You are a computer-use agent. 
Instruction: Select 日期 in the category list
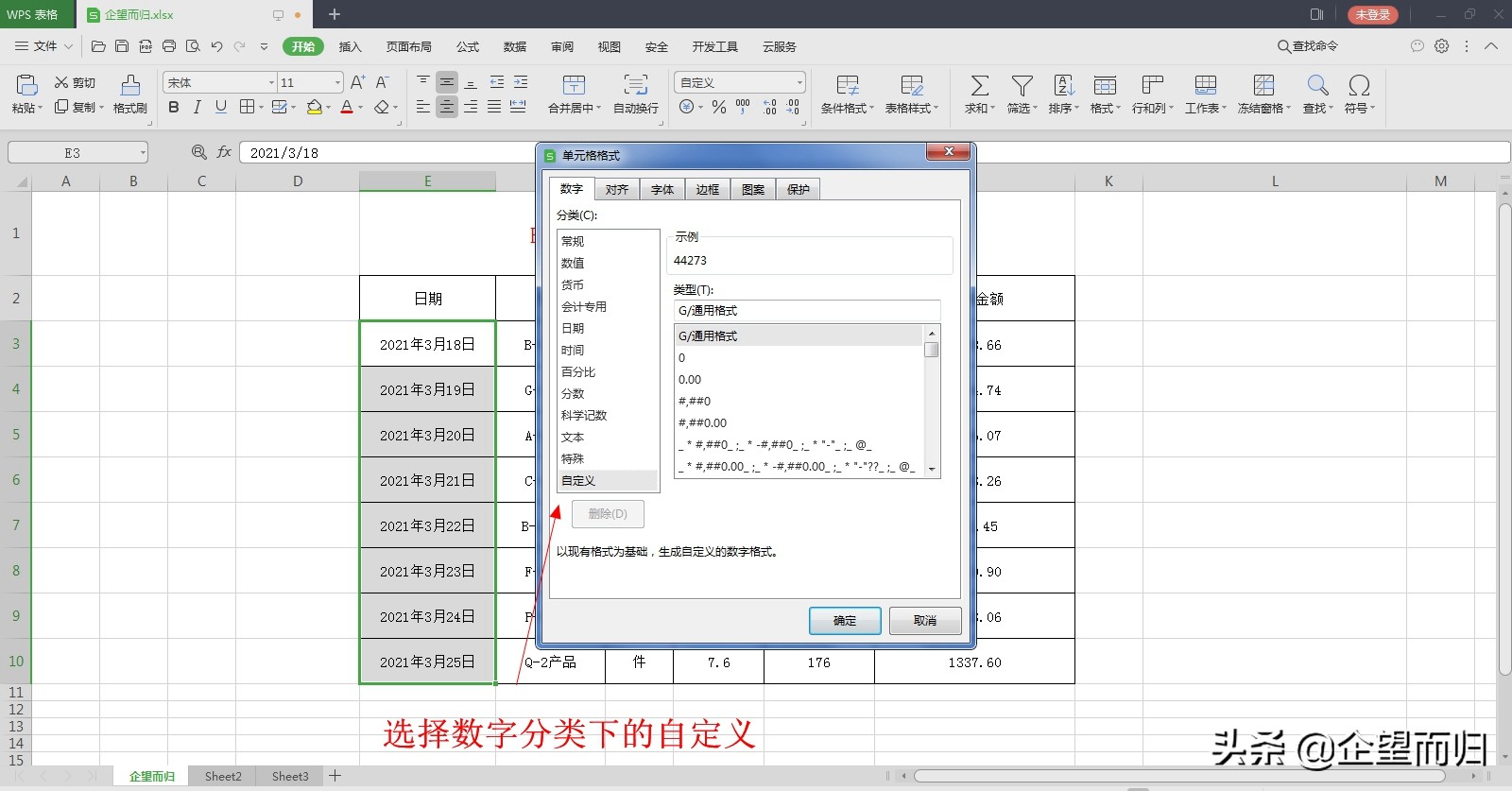(x=608, y=328)
